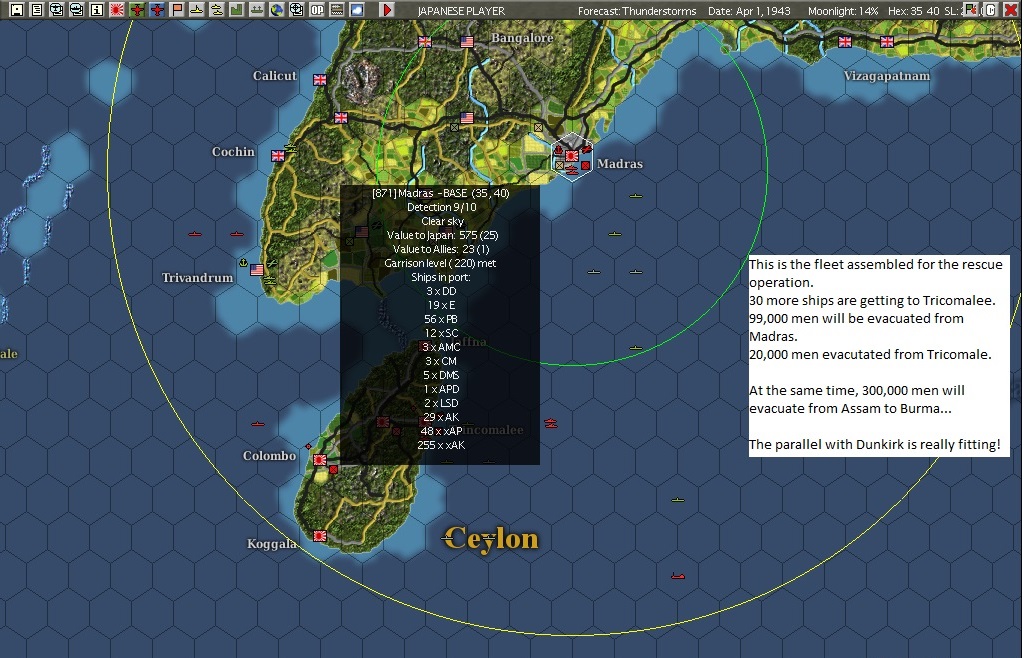Click the 'Bangalore' city label
The image size is (1024, 658).
click(x=522, y=38)
